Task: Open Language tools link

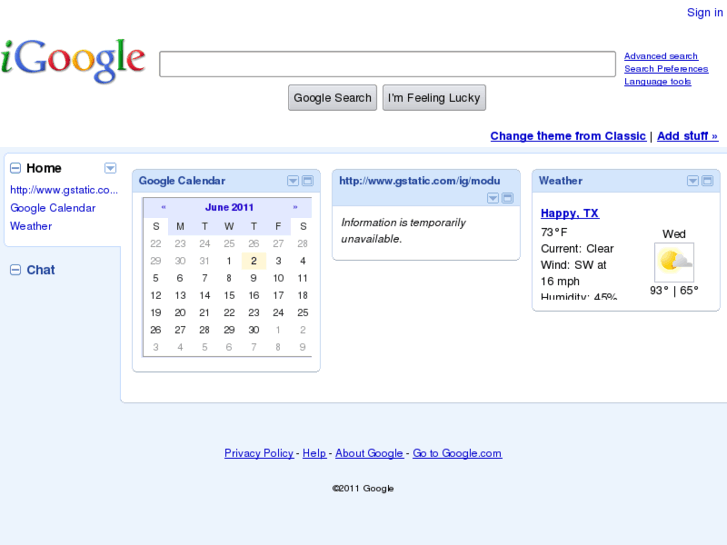Action: tap(657, 82)
